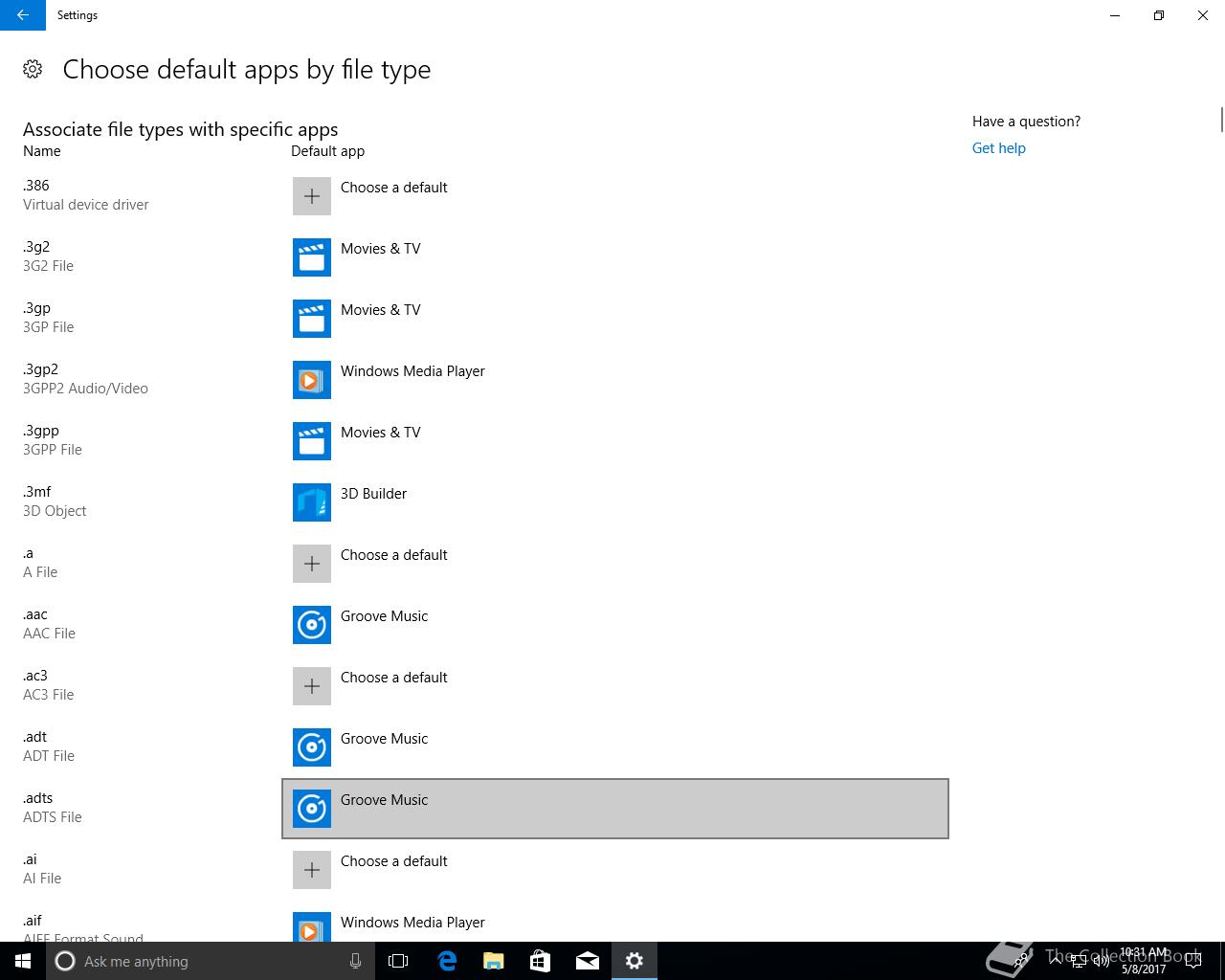Click plus icon for .ac3 file type
The height and width of the screenshot is (980, 1225).
click(312, 686)
